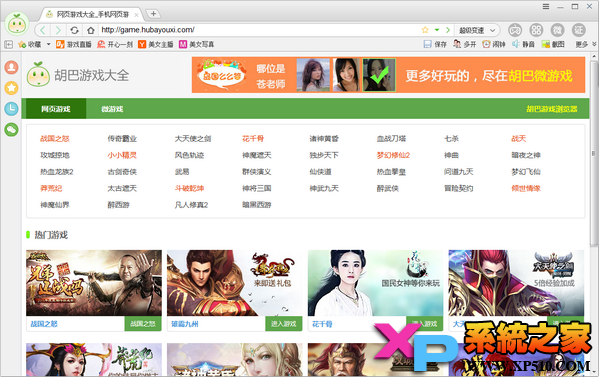599x377 pixels.
Task: Open the 凡人修真2 game link
Action: (x=191, y=205)
